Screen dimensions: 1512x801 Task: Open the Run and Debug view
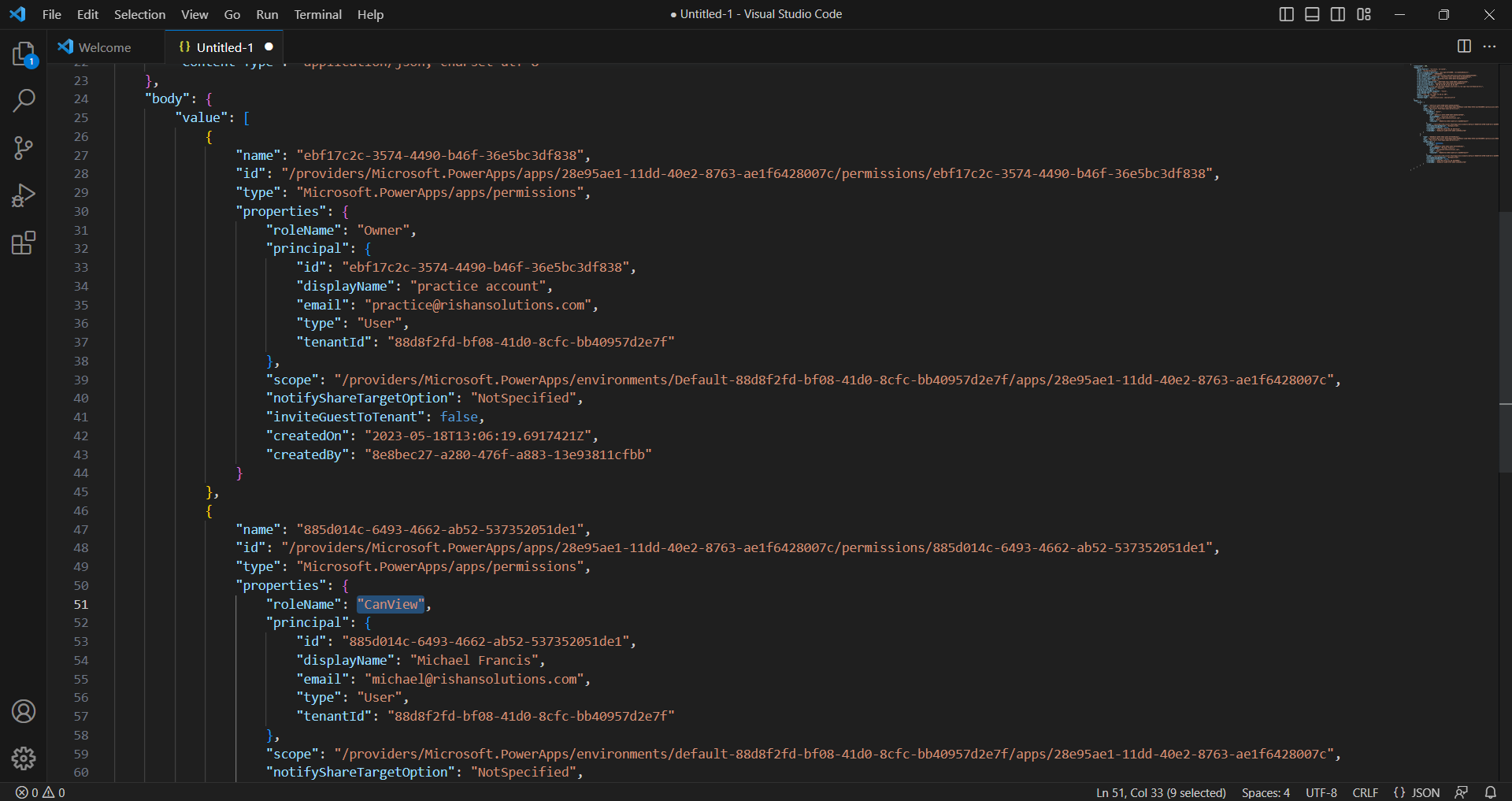coord(24,195)
